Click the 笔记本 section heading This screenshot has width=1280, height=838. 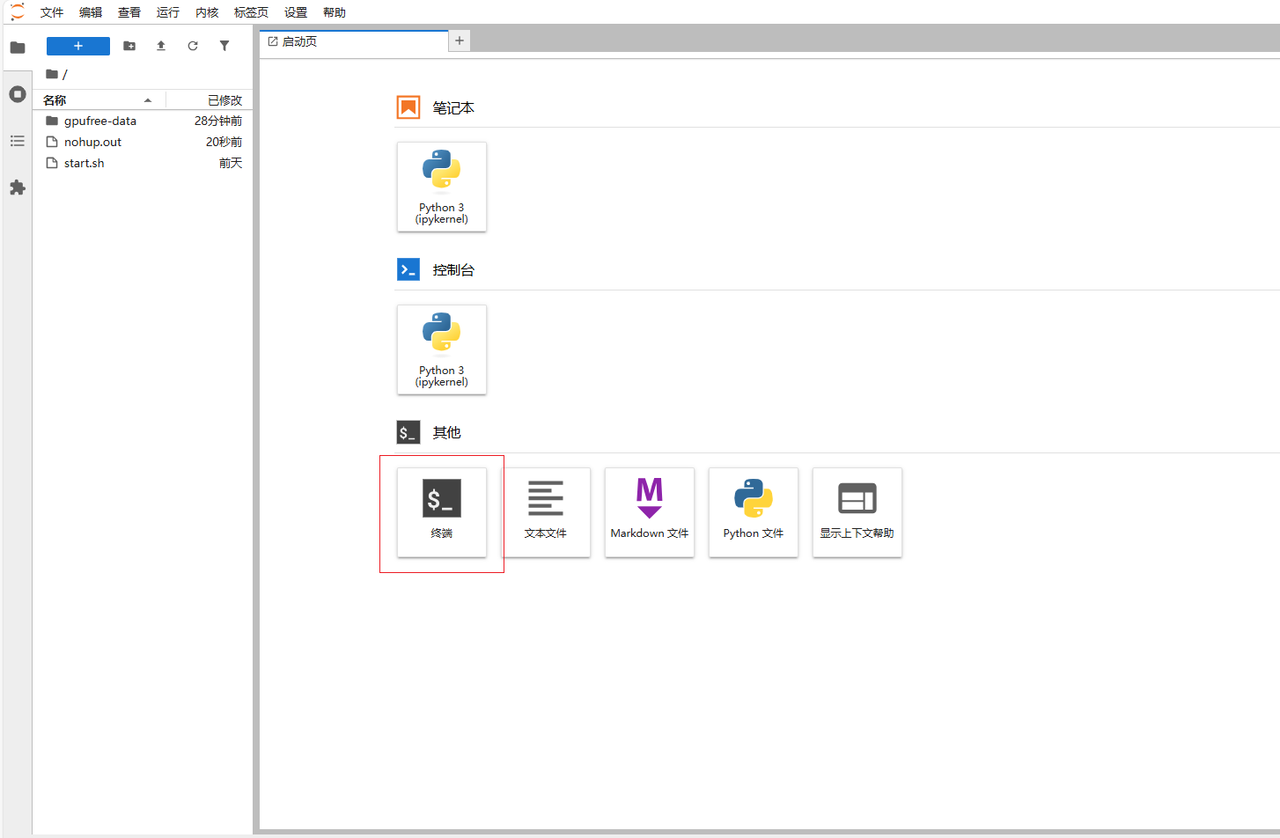[x=453, y=108]
